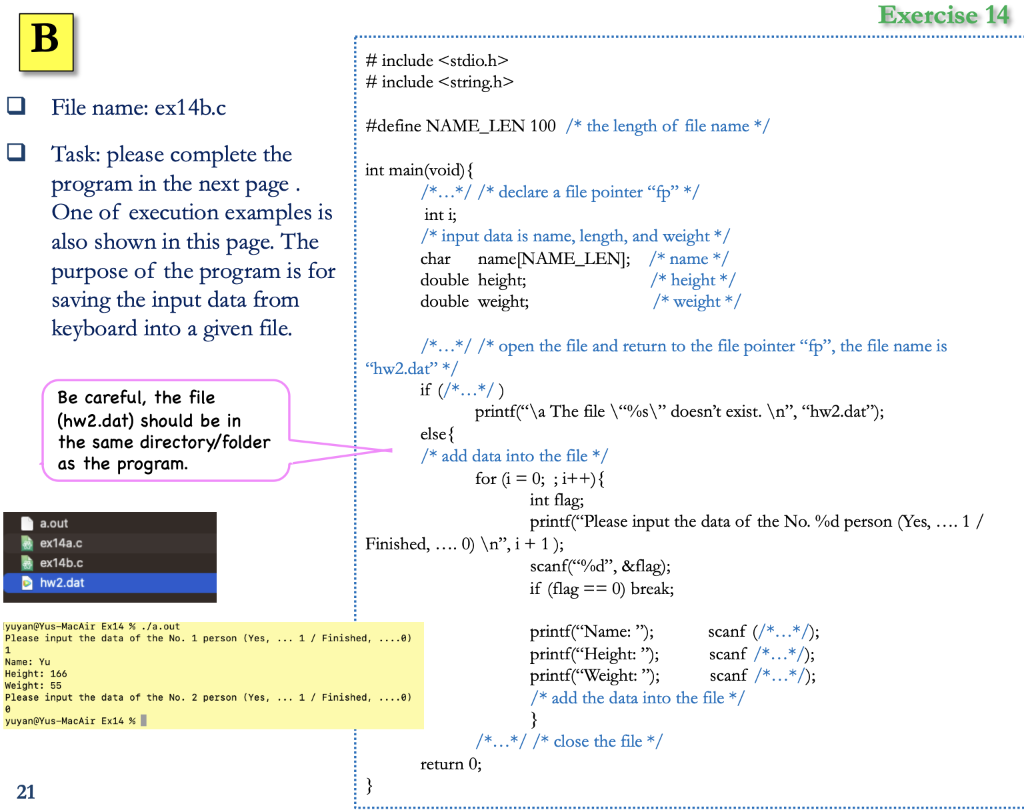1024x812 pixels.
Task: Click the 'int flag;' declaration
Action: pos(556,500)
